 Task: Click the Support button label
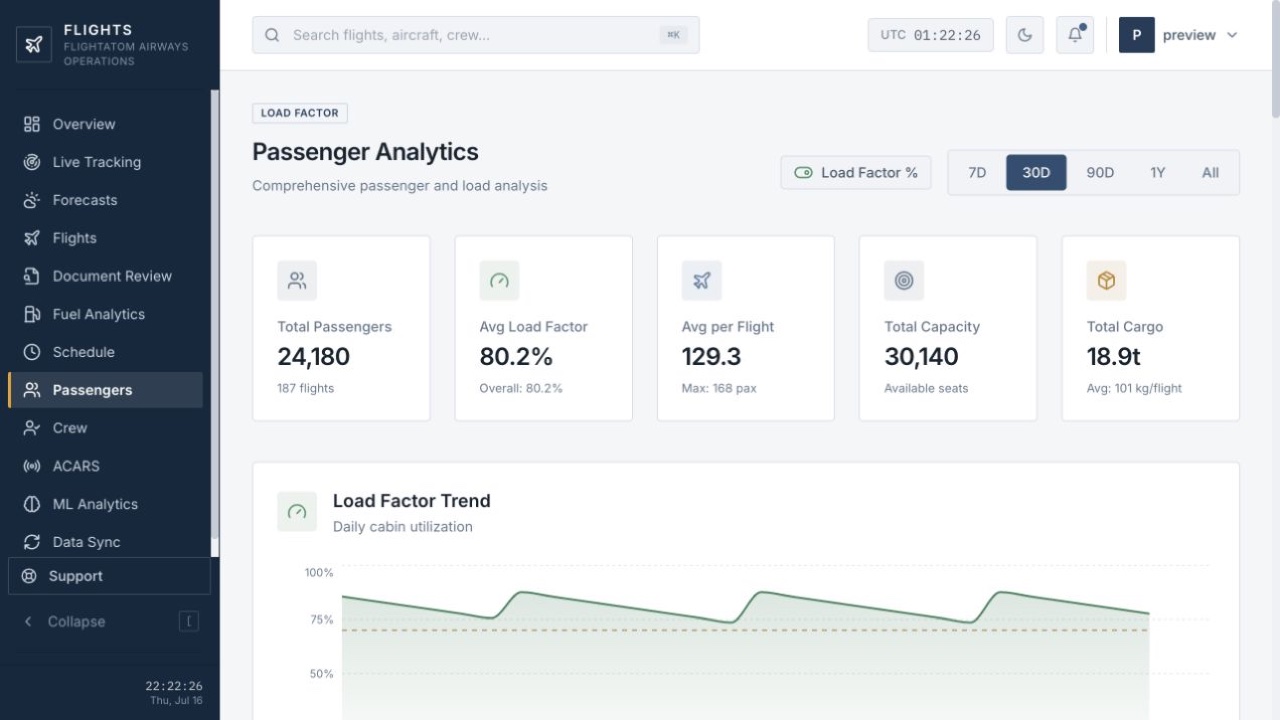coord(76,576)
